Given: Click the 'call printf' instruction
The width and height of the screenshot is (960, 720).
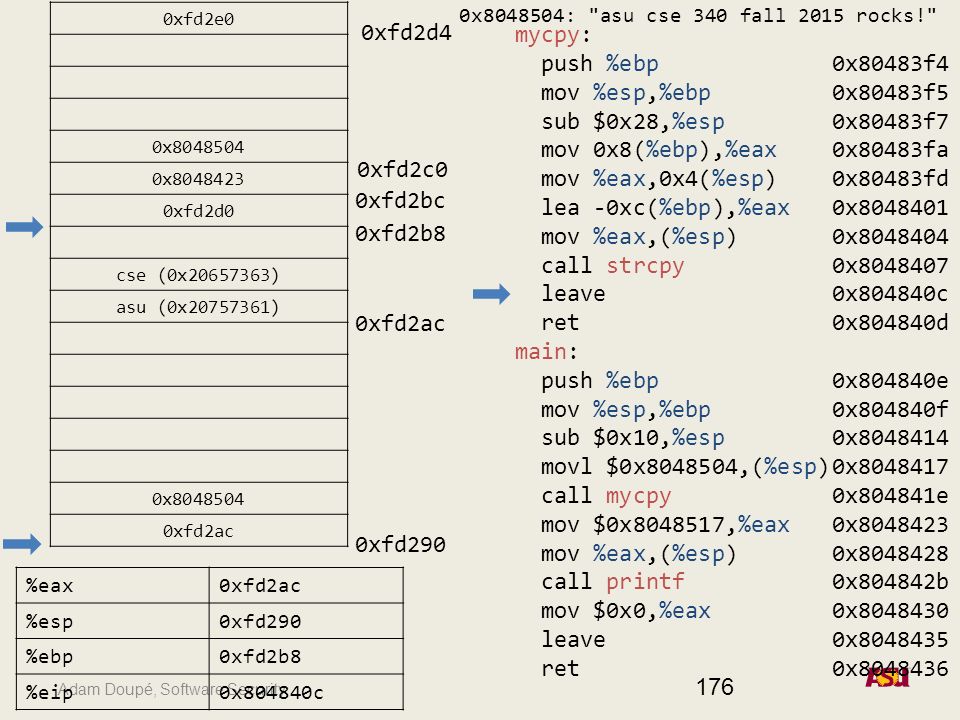Looking at the screenshot, I should point(613,582).
